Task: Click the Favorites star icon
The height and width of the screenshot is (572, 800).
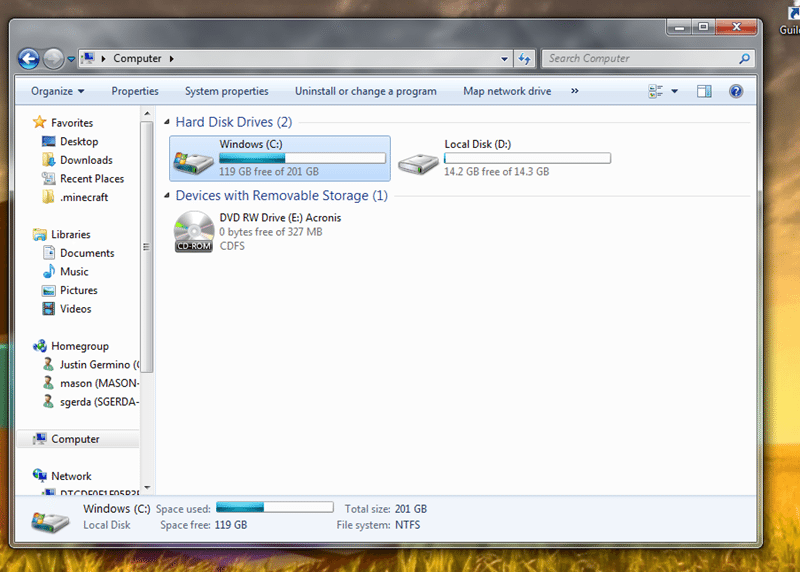Action: [39, 122]
